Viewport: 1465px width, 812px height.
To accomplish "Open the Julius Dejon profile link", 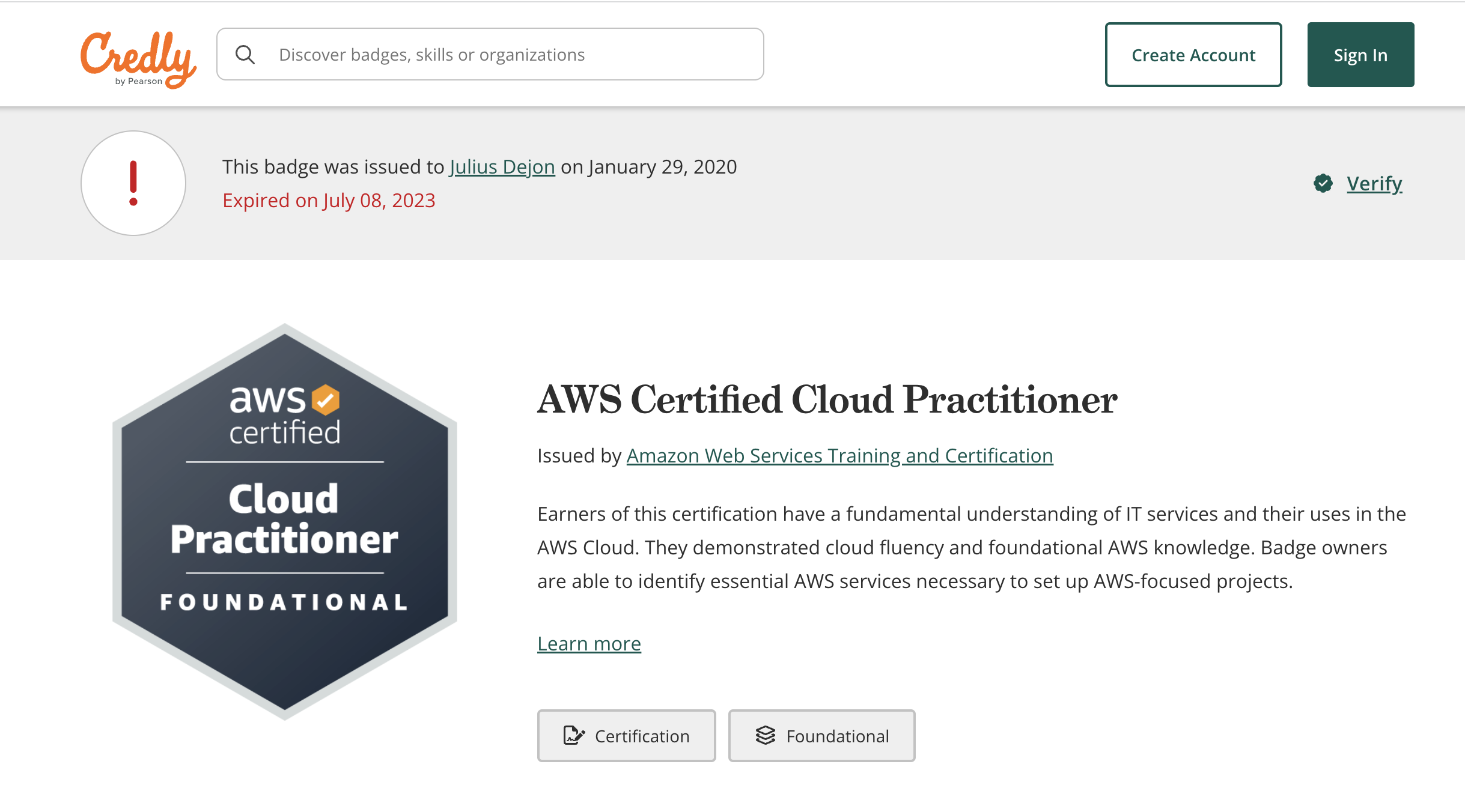I will [502, 166].
